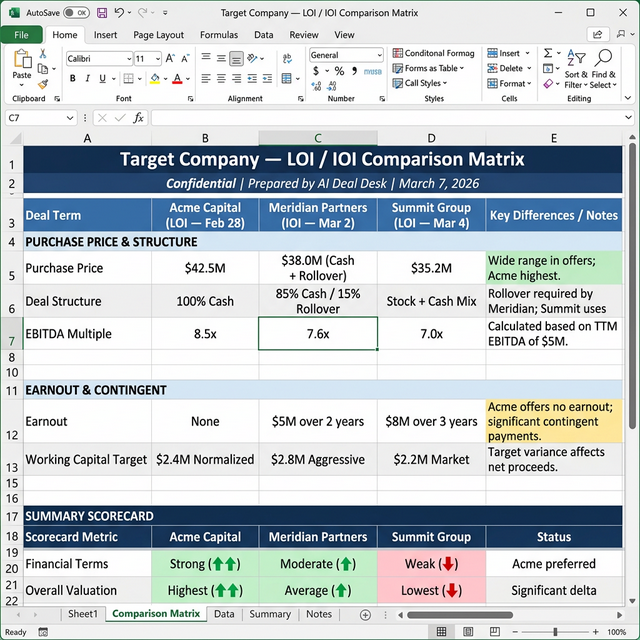This screenshot has width=640, height=640.
Task: Click the green File button
Action: pos(21,35)
